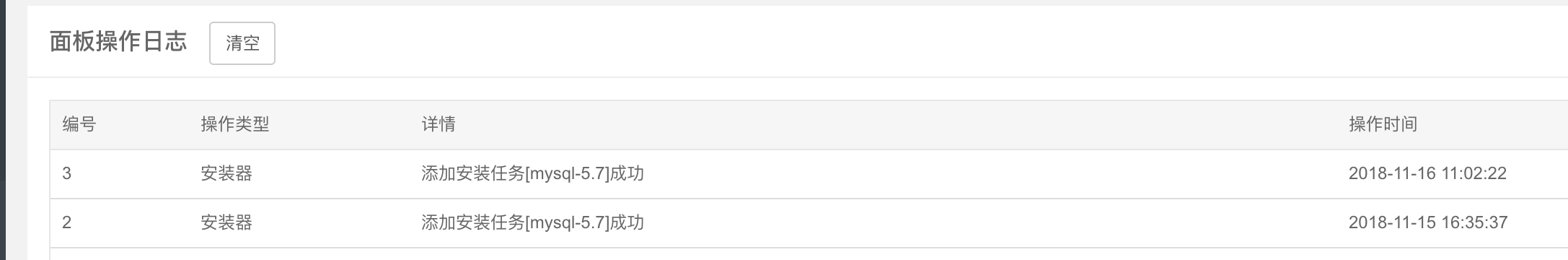Click the 操作时间 column header

tap(1383, 124)
